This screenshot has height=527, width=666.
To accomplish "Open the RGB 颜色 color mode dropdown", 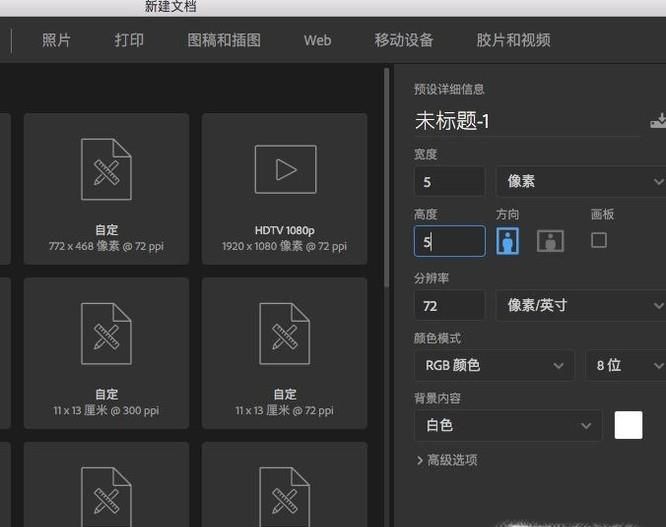I will point(494,365).
